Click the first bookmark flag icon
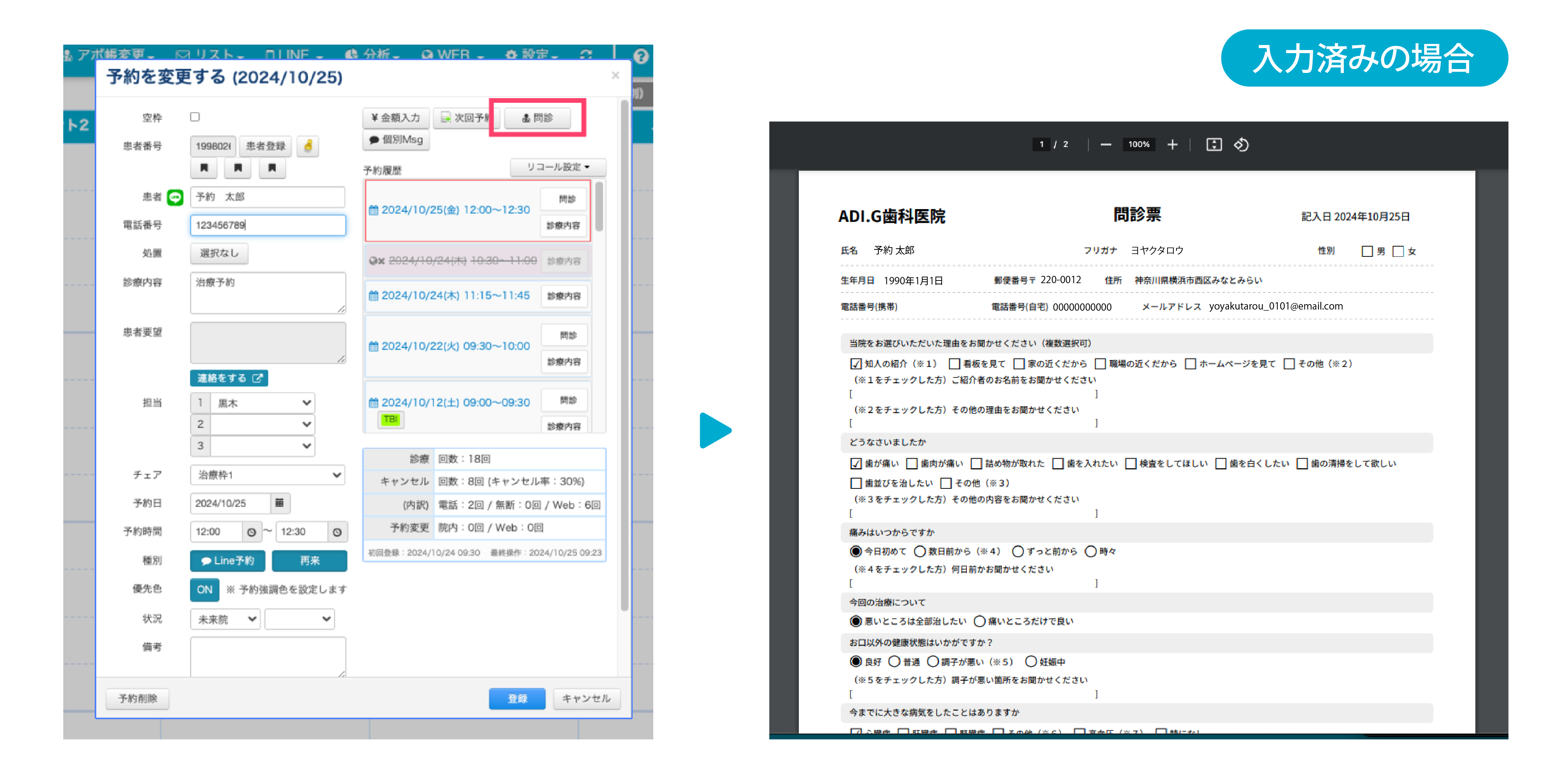 click(204, 168)
